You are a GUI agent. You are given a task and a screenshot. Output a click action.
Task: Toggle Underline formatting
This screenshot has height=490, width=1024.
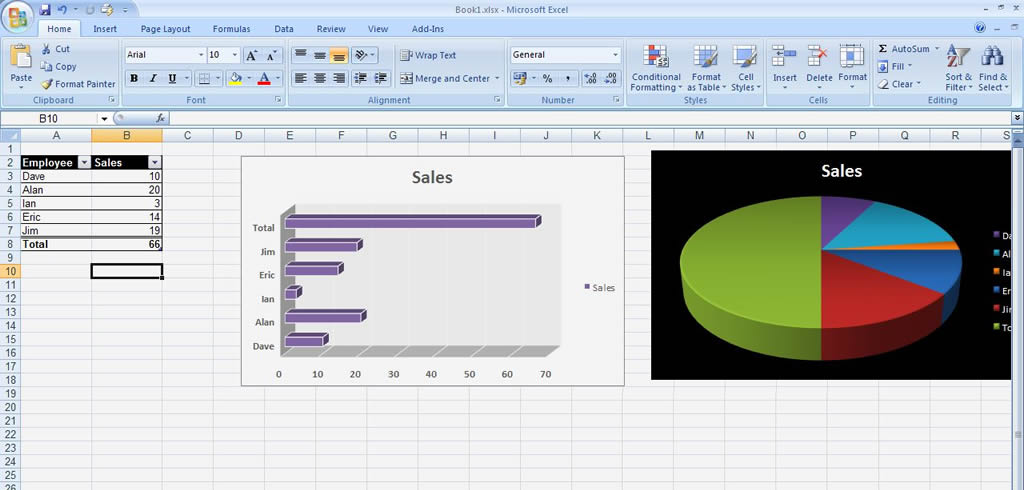(x=172, y=78)
